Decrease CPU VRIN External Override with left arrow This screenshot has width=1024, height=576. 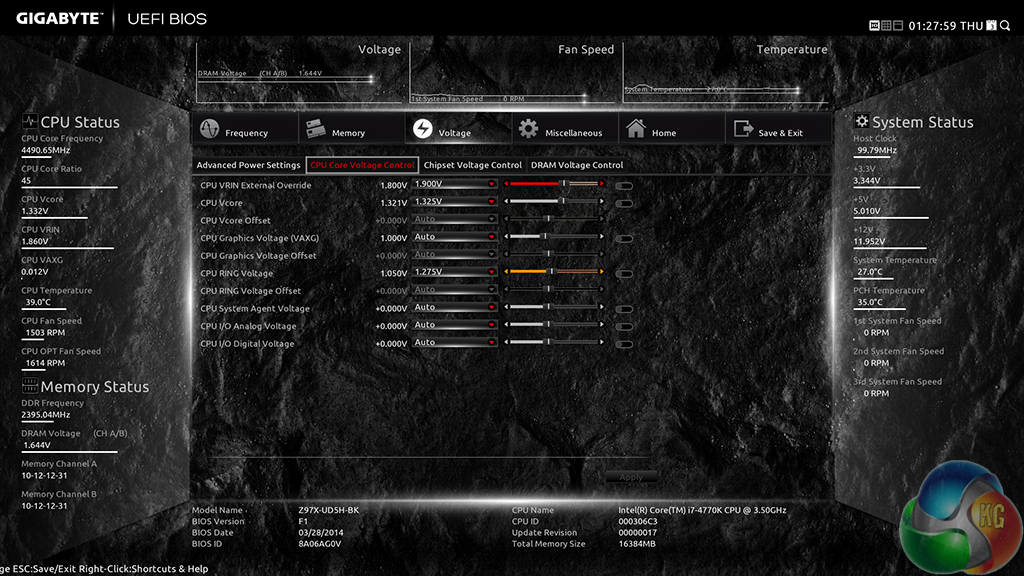coord(506,184)
